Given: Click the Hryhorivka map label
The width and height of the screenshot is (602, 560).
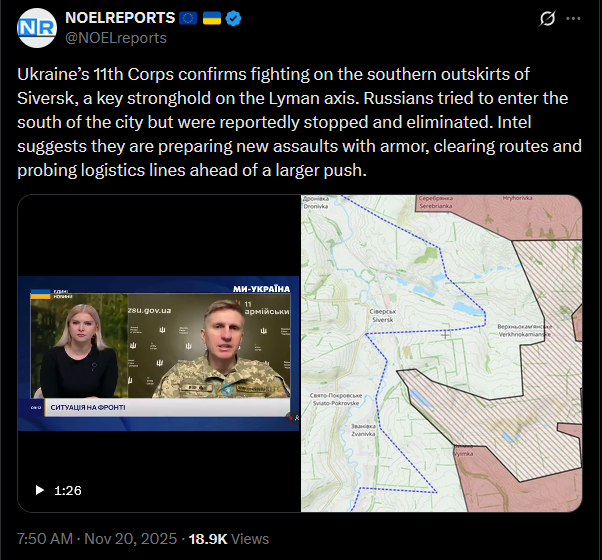Looking at the screenshot, I should point(518,198).
